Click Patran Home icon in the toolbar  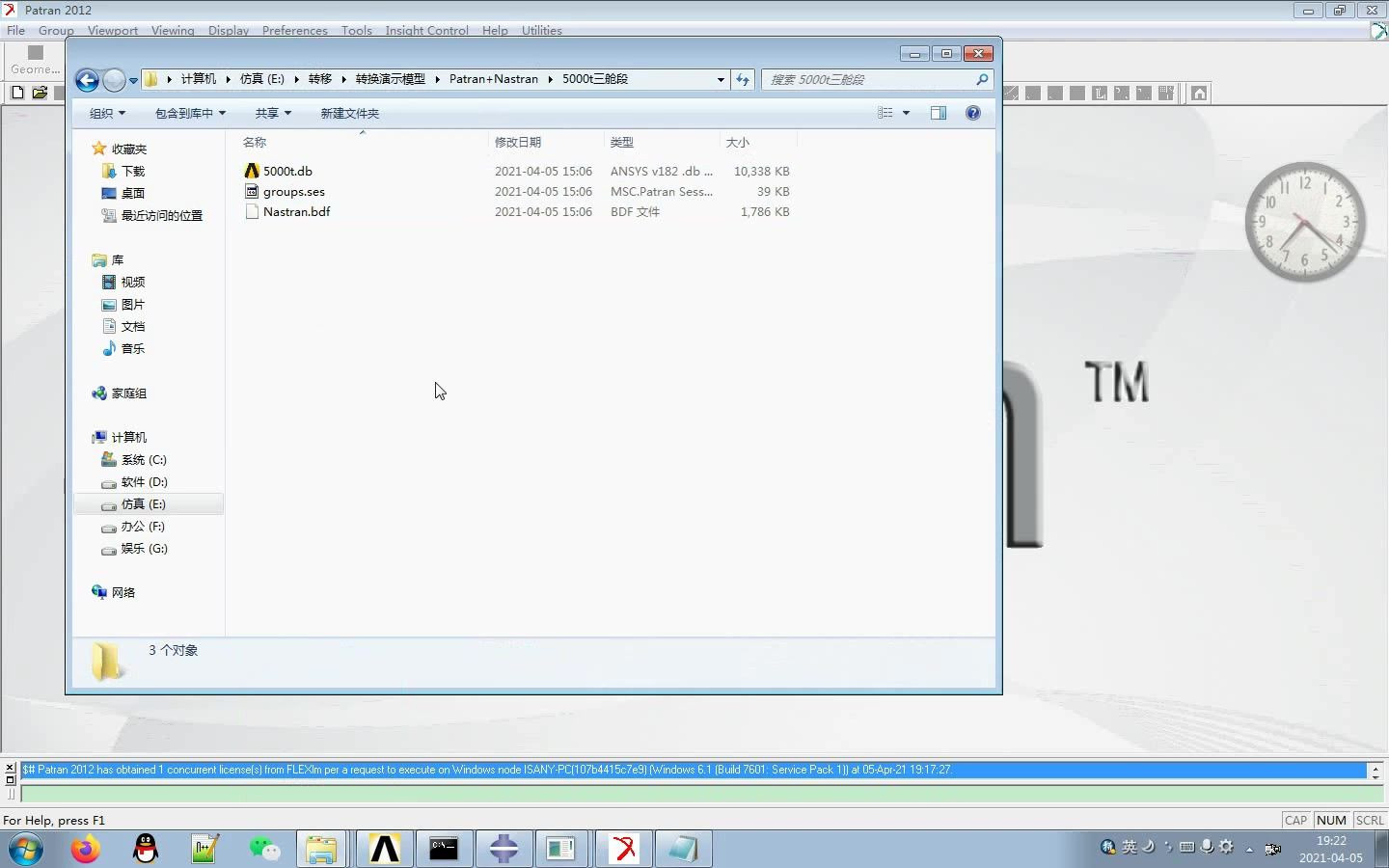[x=1199, y=94]
